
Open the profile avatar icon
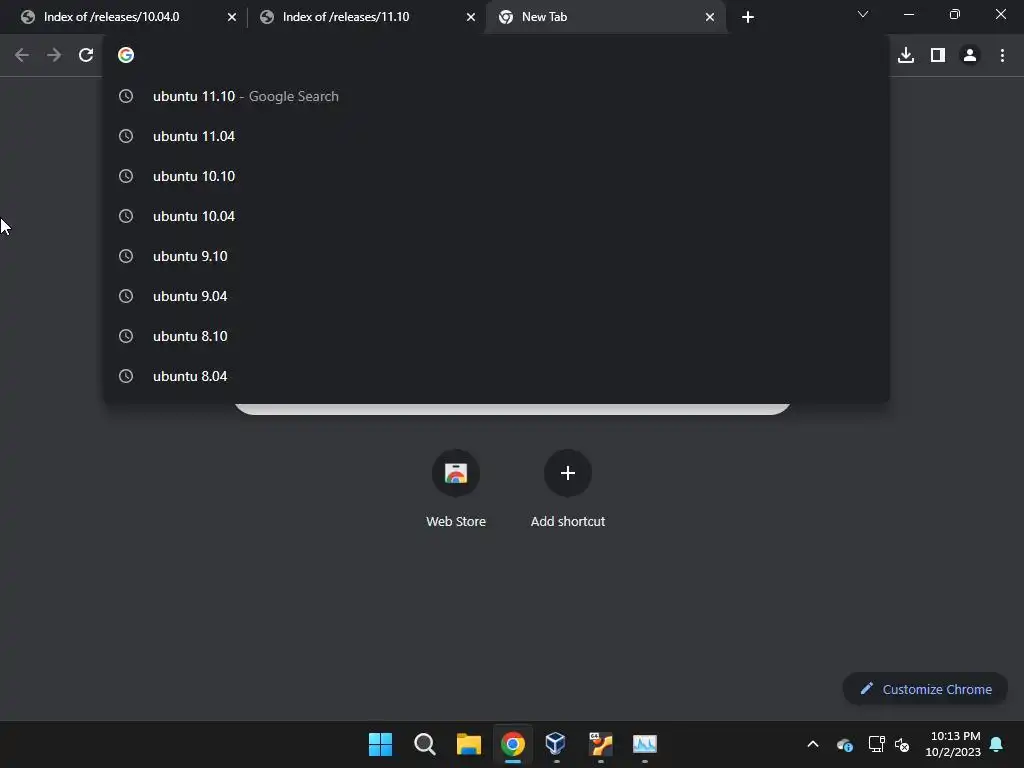(970, 56)
